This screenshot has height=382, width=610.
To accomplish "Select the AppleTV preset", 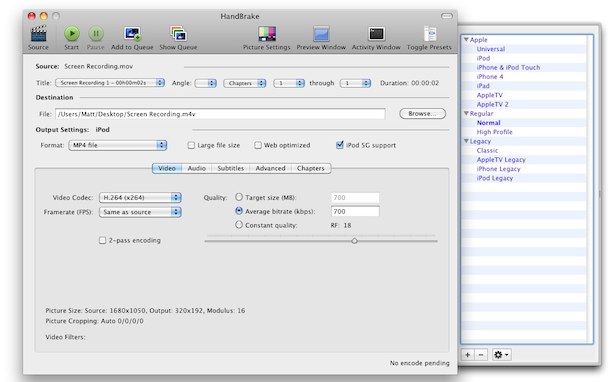I will point(489,95).
